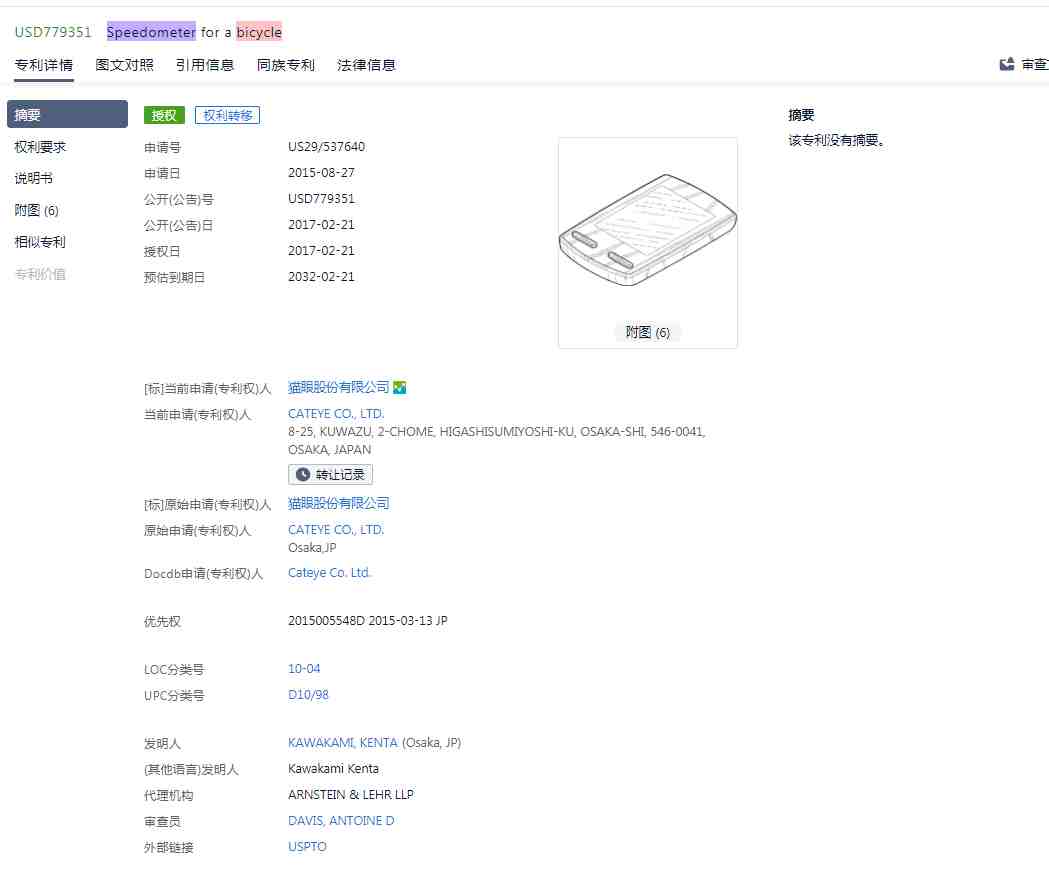The height and width of the screenshot is (869, 1049).
Task: Open 附图 (6) in the sidebar
Action: coord(37,211)
